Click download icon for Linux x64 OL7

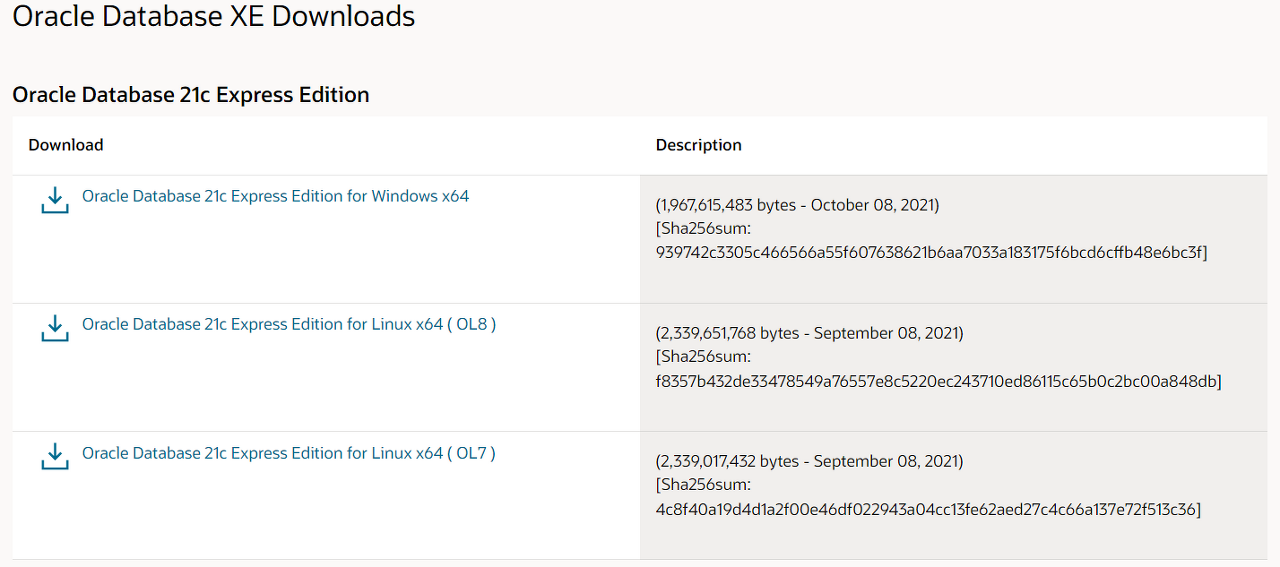55,457
